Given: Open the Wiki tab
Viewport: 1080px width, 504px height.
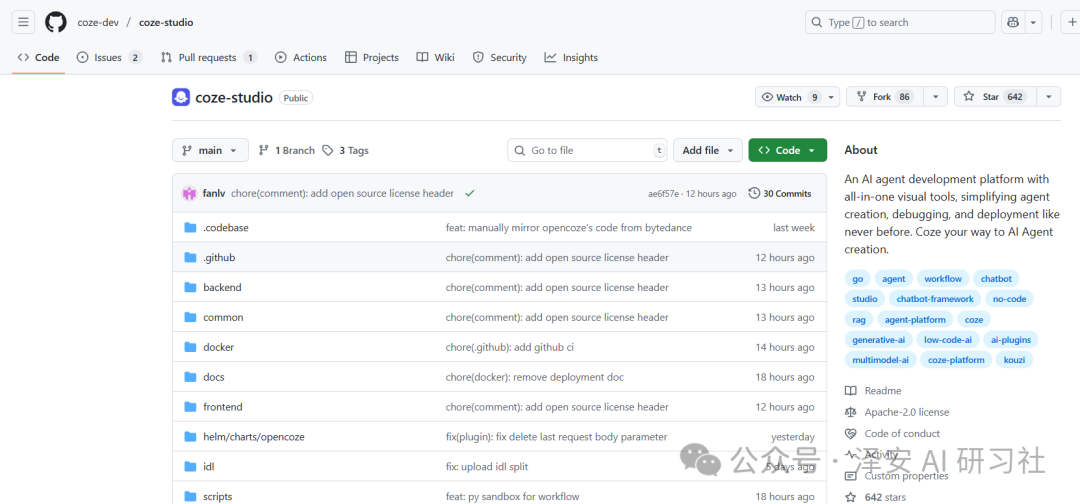Looking at the screenshot, I should 435,58.
